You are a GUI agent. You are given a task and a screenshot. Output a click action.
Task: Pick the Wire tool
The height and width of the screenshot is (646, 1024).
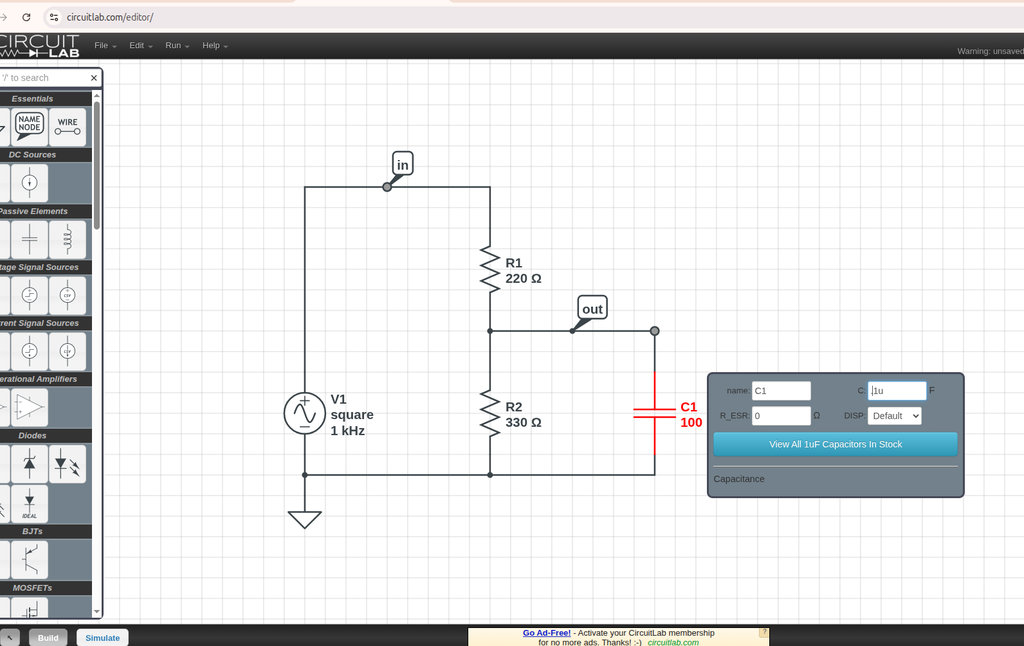[x=67, y=127]
